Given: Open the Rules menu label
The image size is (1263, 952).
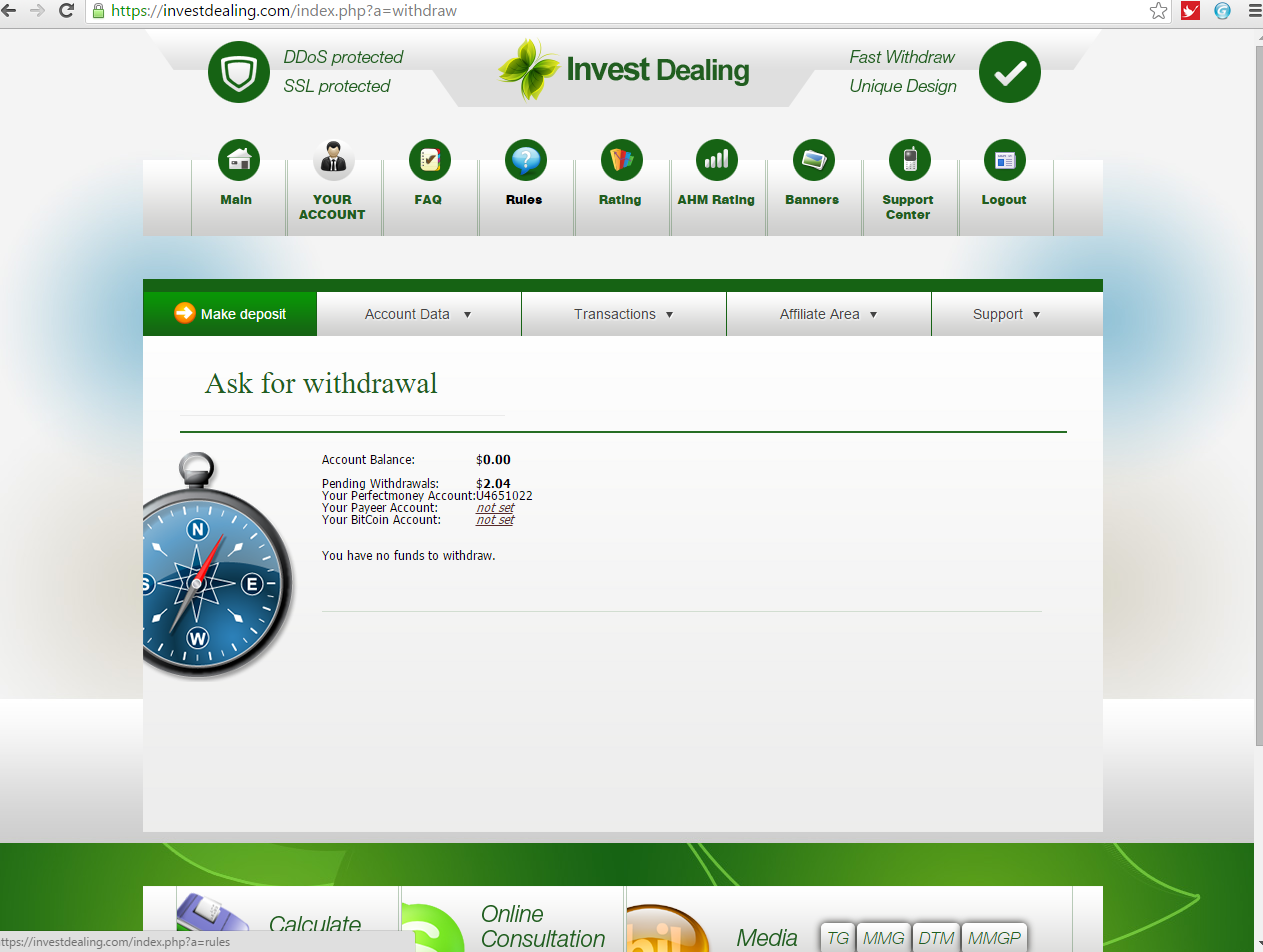Looking at the screenshot, I should click(x=524, y=200).
